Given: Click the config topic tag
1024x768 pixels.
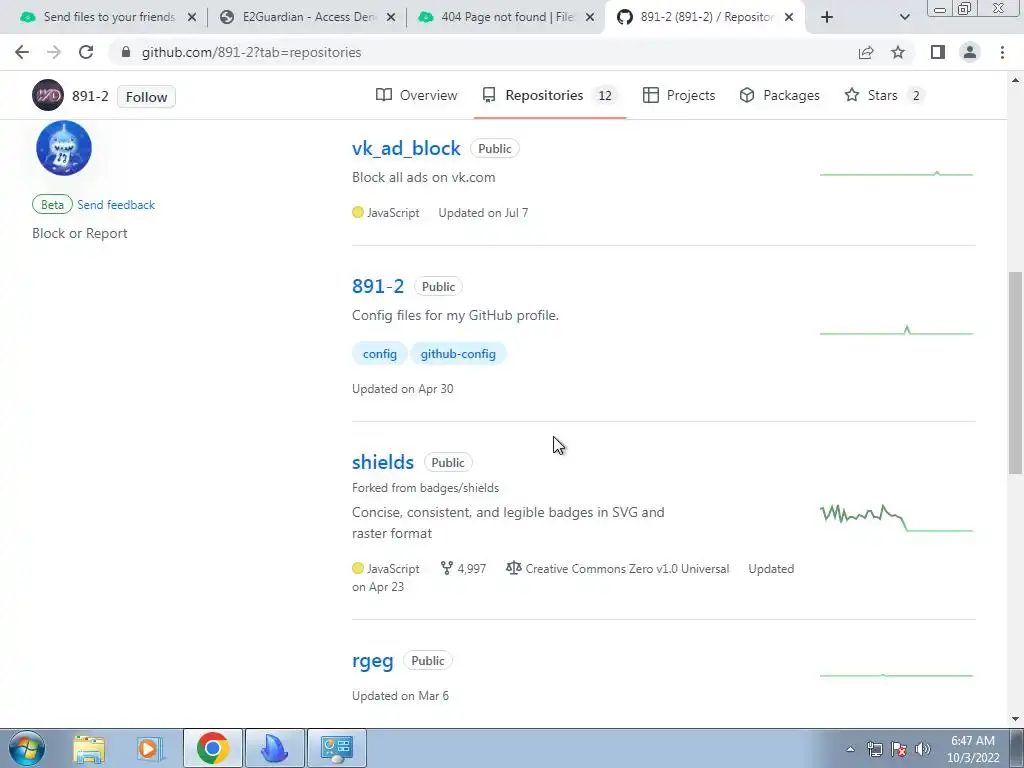Looking at the screenshot, I should 379,354.
